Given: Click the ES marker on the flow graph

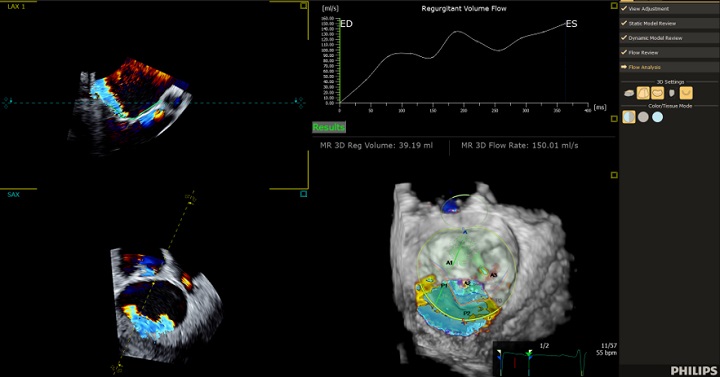Looking at the screenshot, I should click(571, 24).
